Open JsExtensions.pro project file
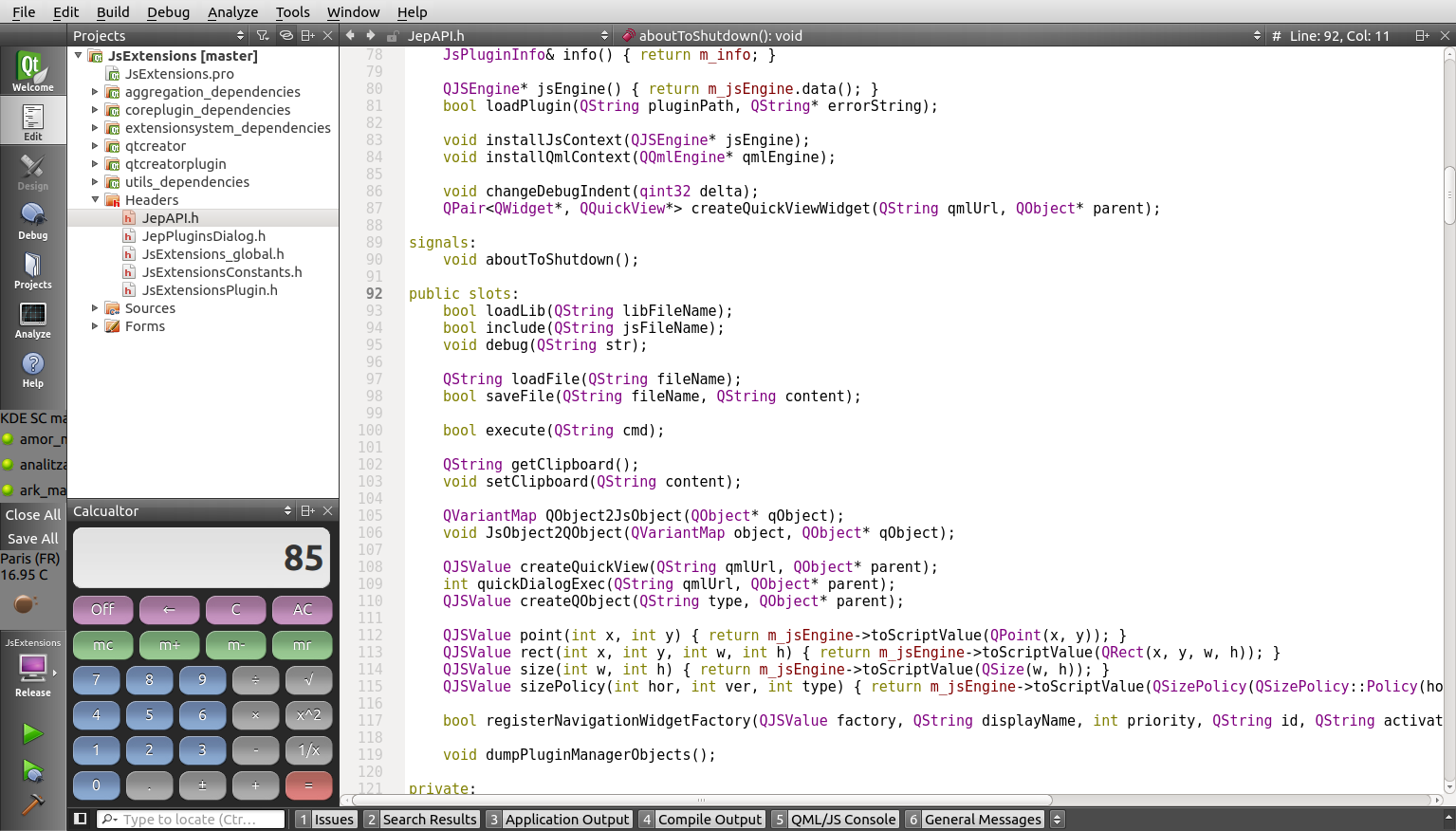Viewport: 1456px width, 831px height. click(x=179, y=74)
